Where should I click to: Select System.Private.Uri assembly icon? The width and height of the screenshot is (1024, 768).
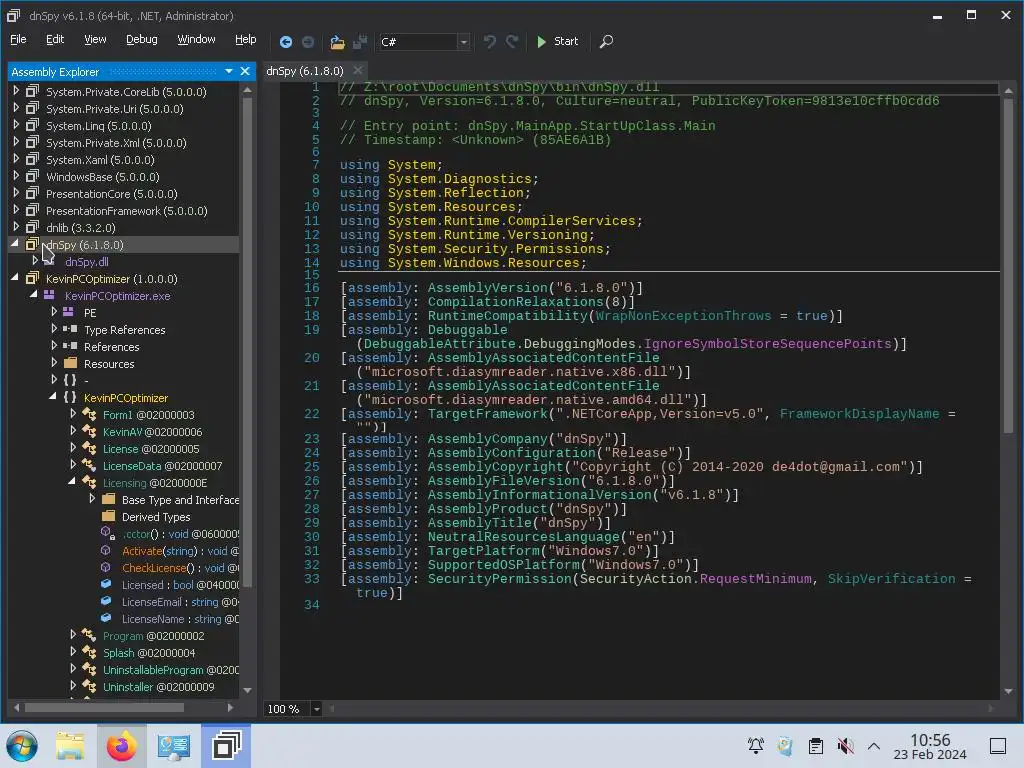click(x=33, y=108)
